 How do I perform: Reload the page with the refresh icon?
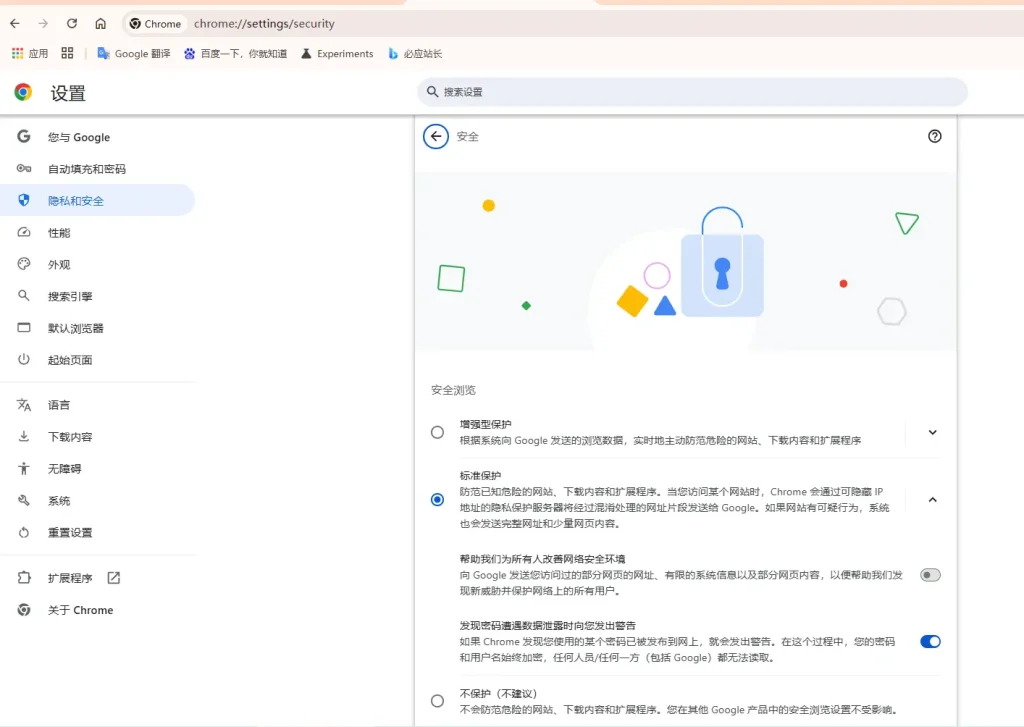click(72, 24)
